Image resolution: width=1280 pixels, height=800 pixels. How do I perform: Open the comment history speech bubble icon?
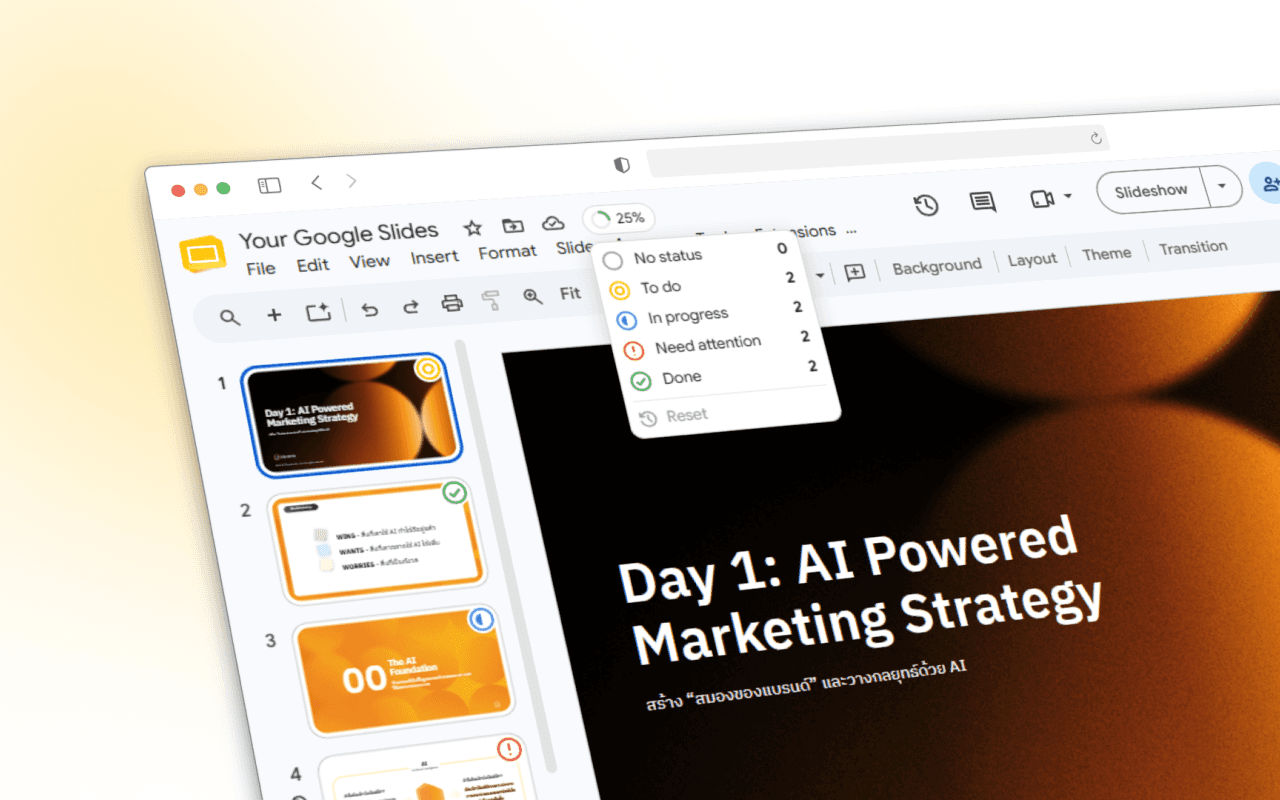coord(983,202)
